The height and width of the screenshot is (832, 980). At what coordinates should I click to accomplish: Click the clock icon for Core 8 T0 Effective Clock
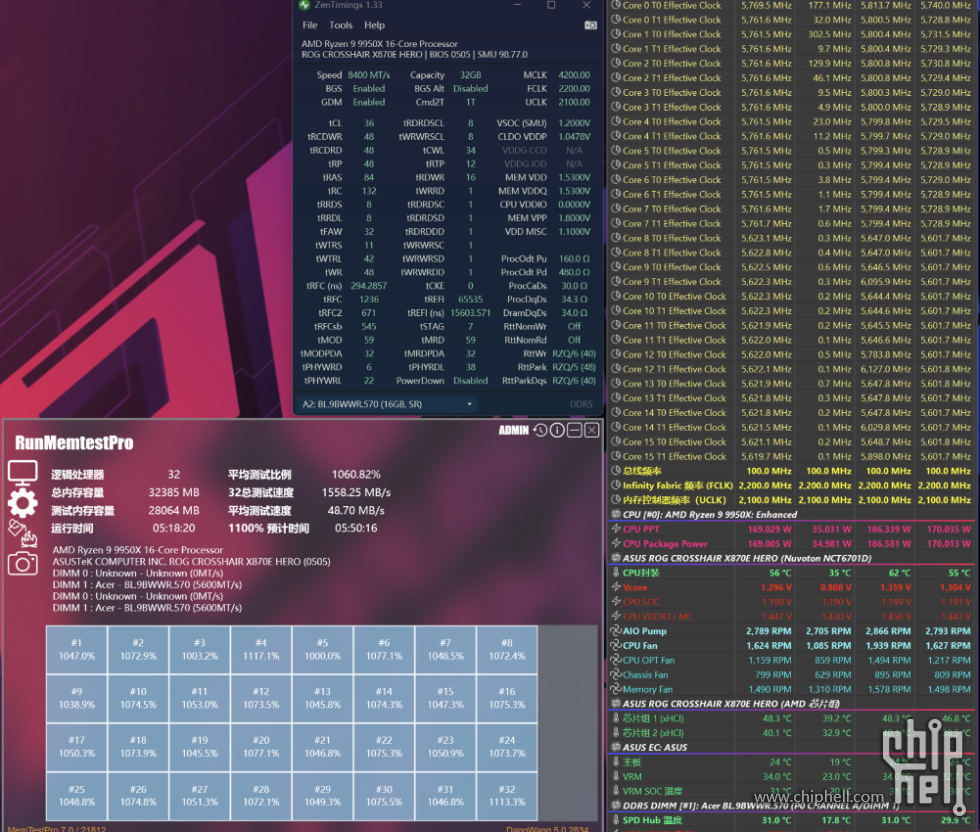point(616,238)
